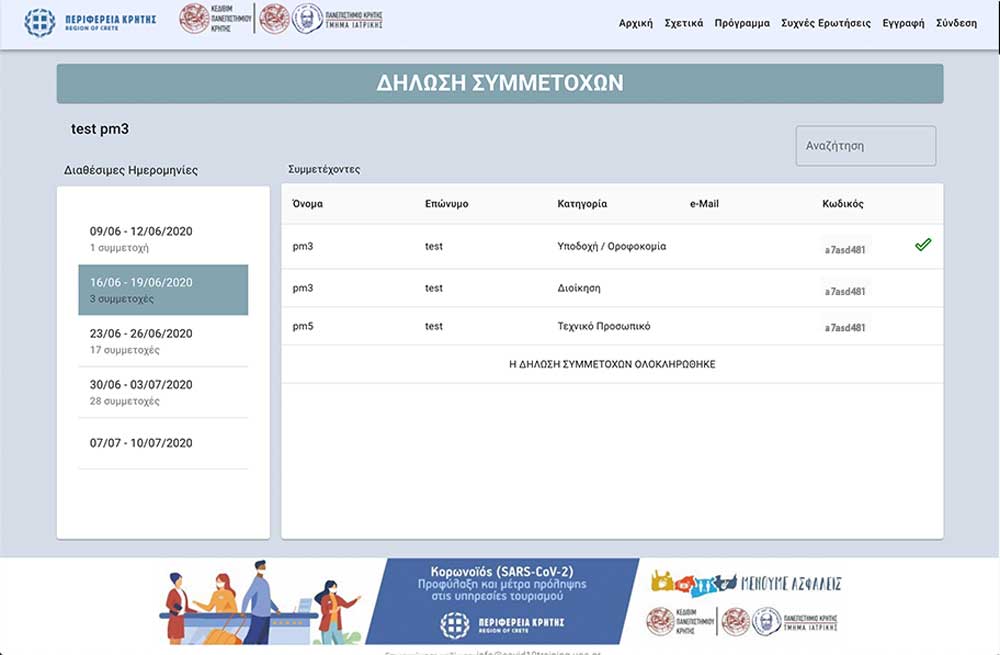Click code a7asd481 in the Τεχνικό Προσωπικό row
Viewport: 1000px width, 655px height.
click(x=845, y=328)
